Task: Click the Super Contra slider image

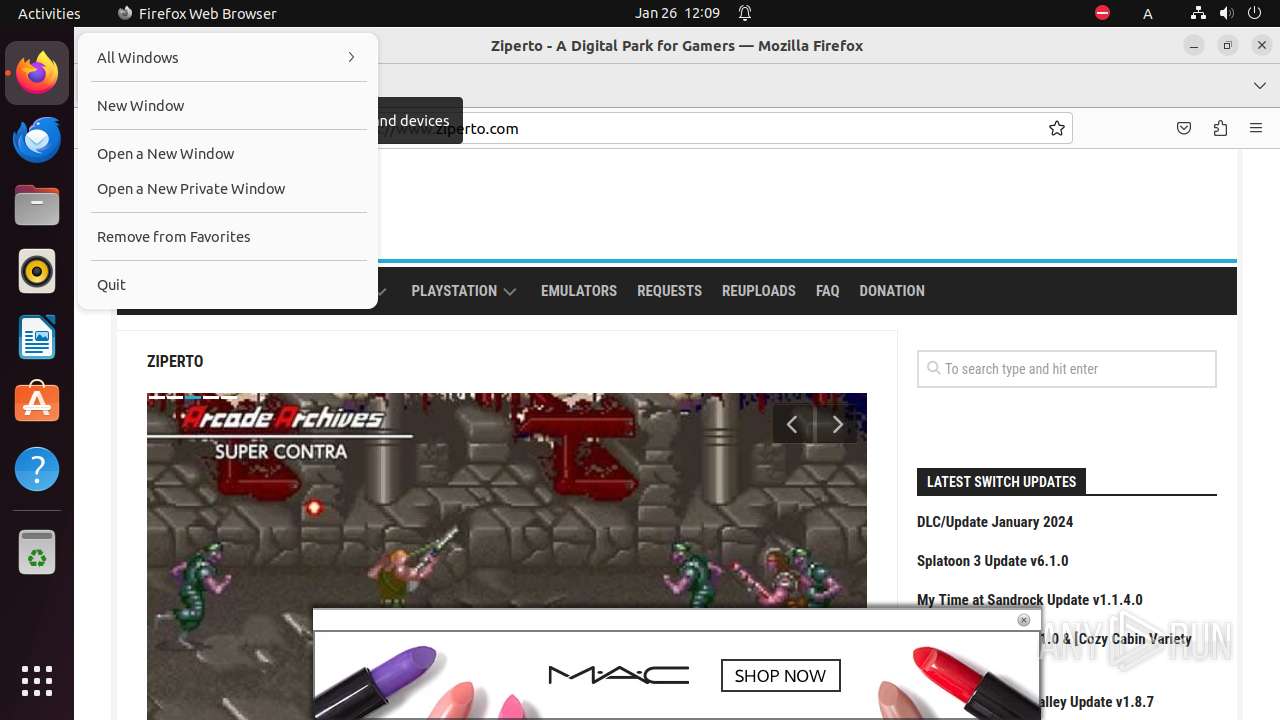Action: click(x=507, y=556)
